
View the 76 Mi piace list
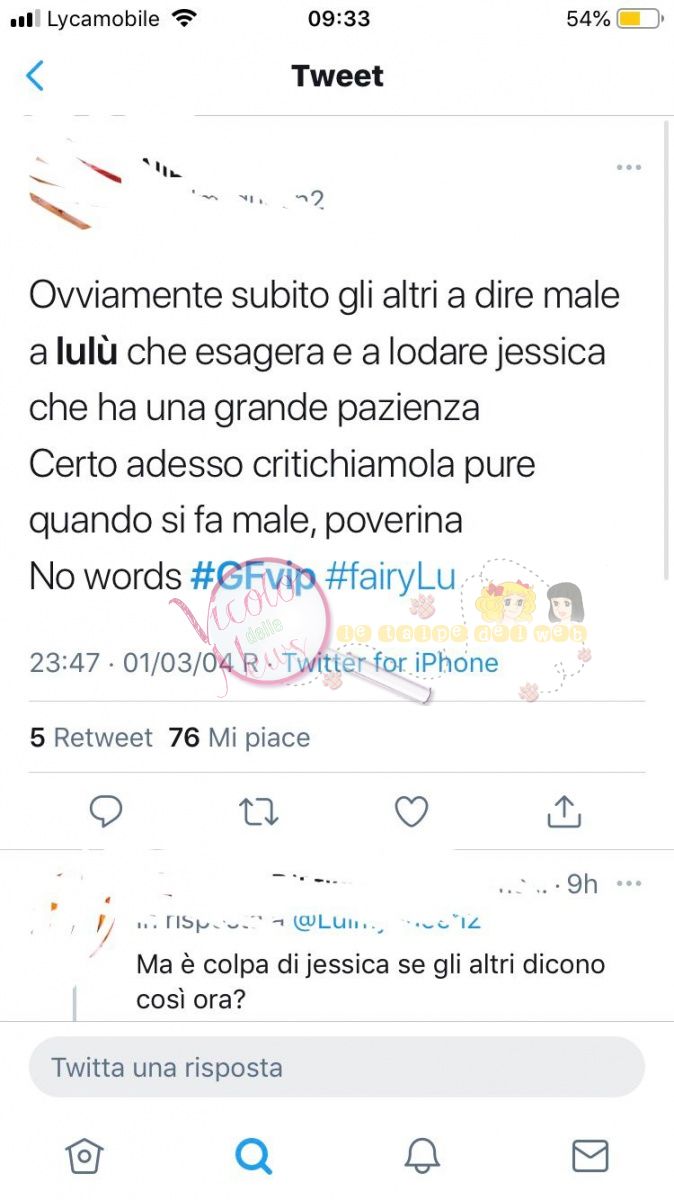[239, 738]
